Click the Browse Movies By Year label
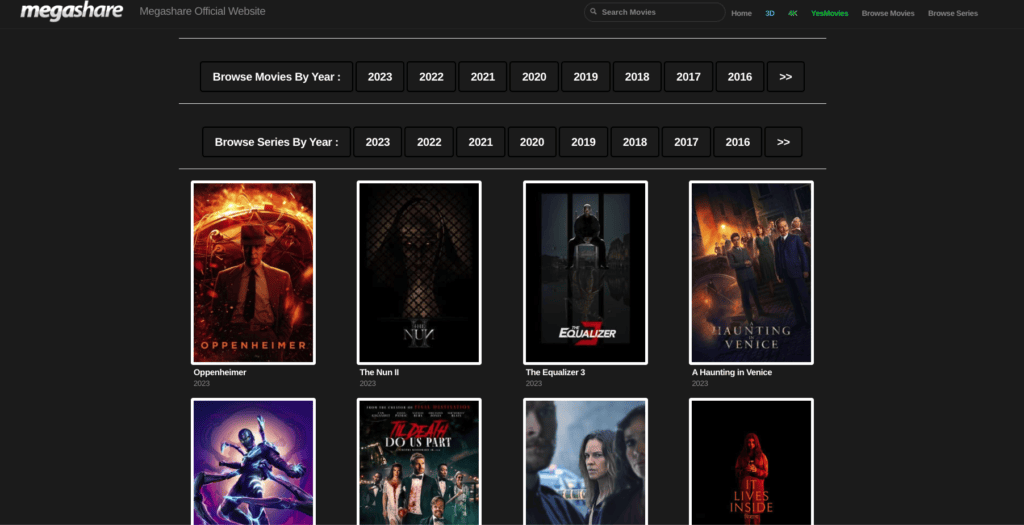Screen dimensions: 1024x525 276,76
